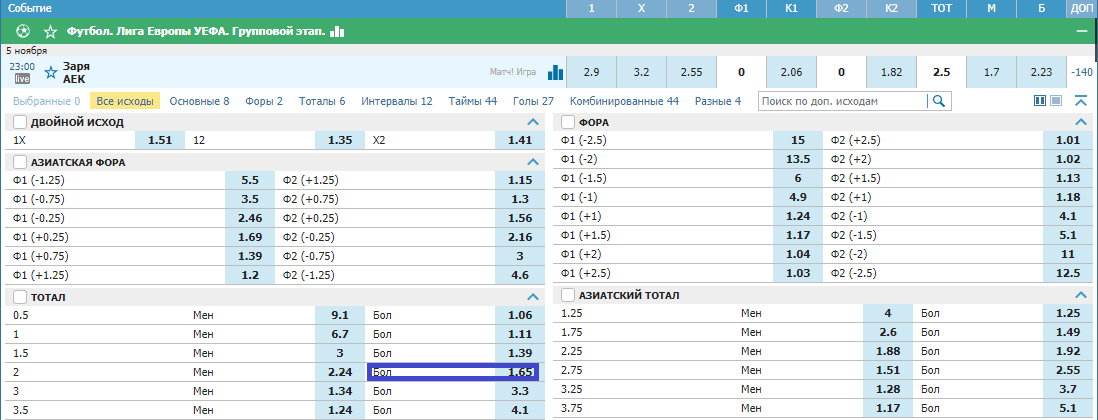Bet on draw at 3.2
Viewport: 1098px width, 420px height.
click(641, 72)
